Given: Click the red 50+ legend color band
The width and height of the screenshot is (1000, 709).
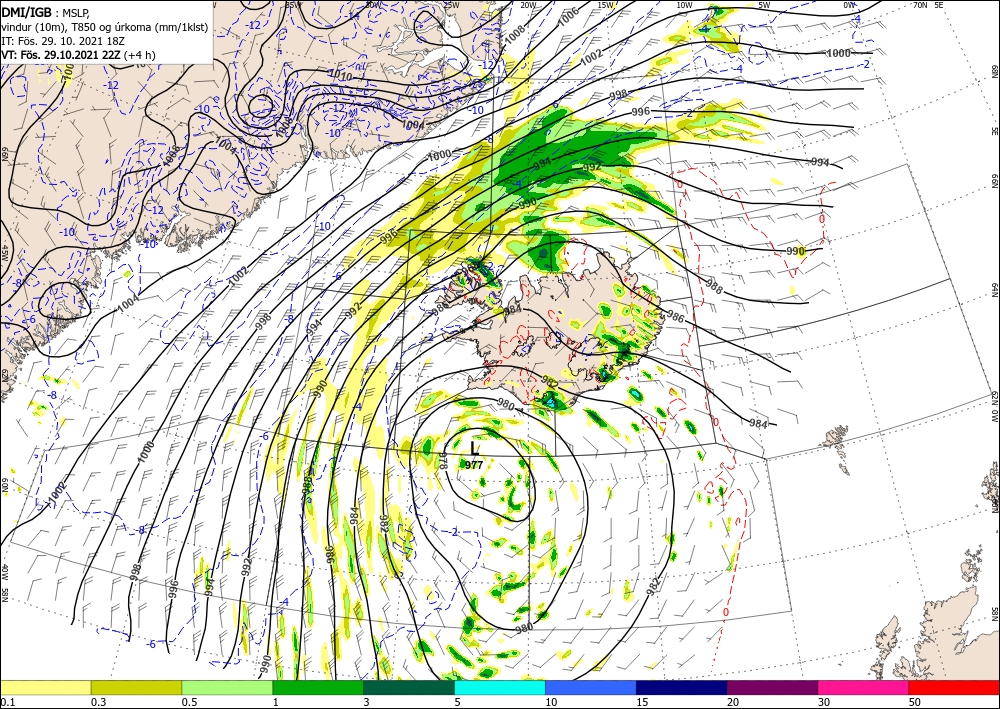Looking at the screenshot, I should (954, 687).
